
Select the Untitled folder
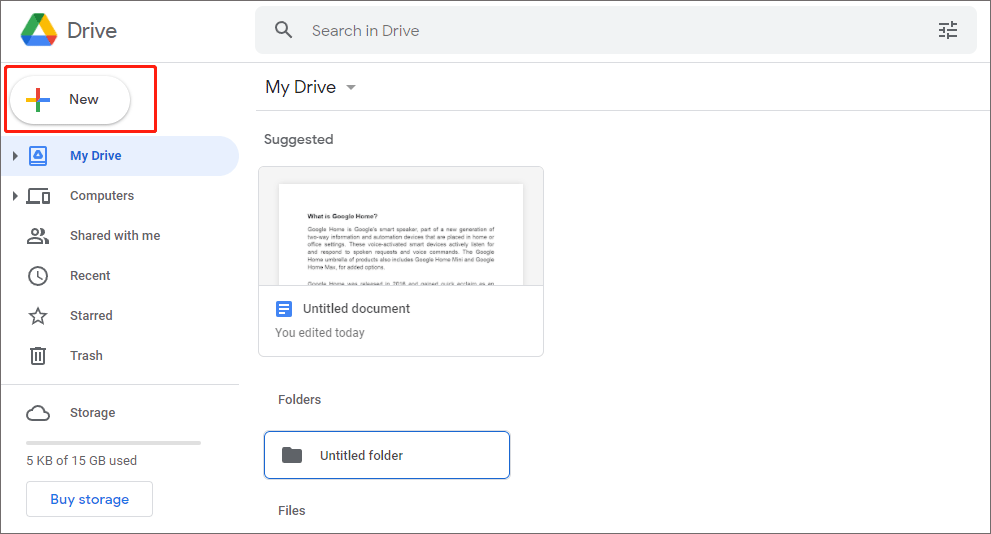pos(387,455)
